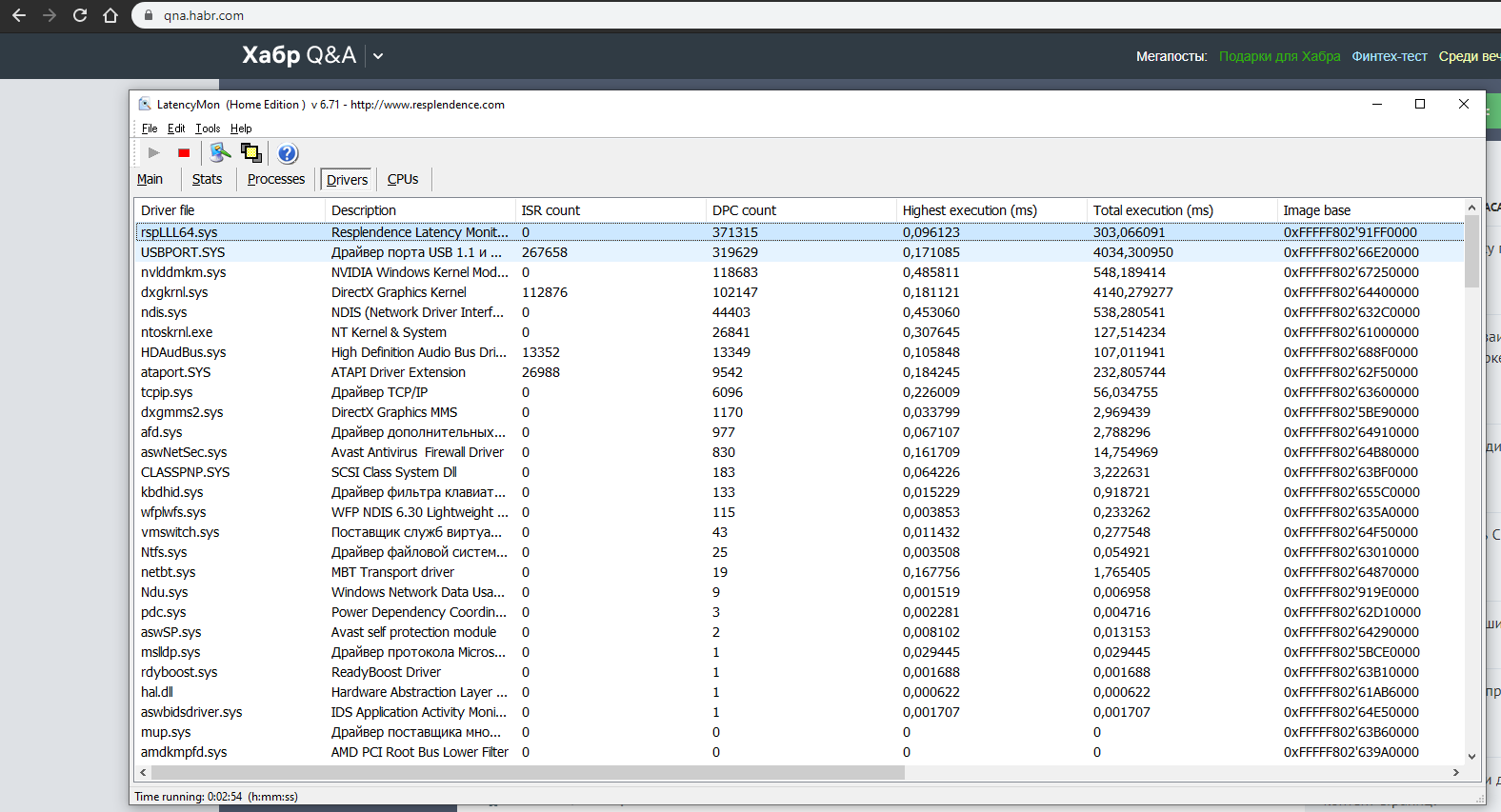Select the hal.dll driver row
The width and height of the screenshot is (1501, 812).
pos(800,692)
